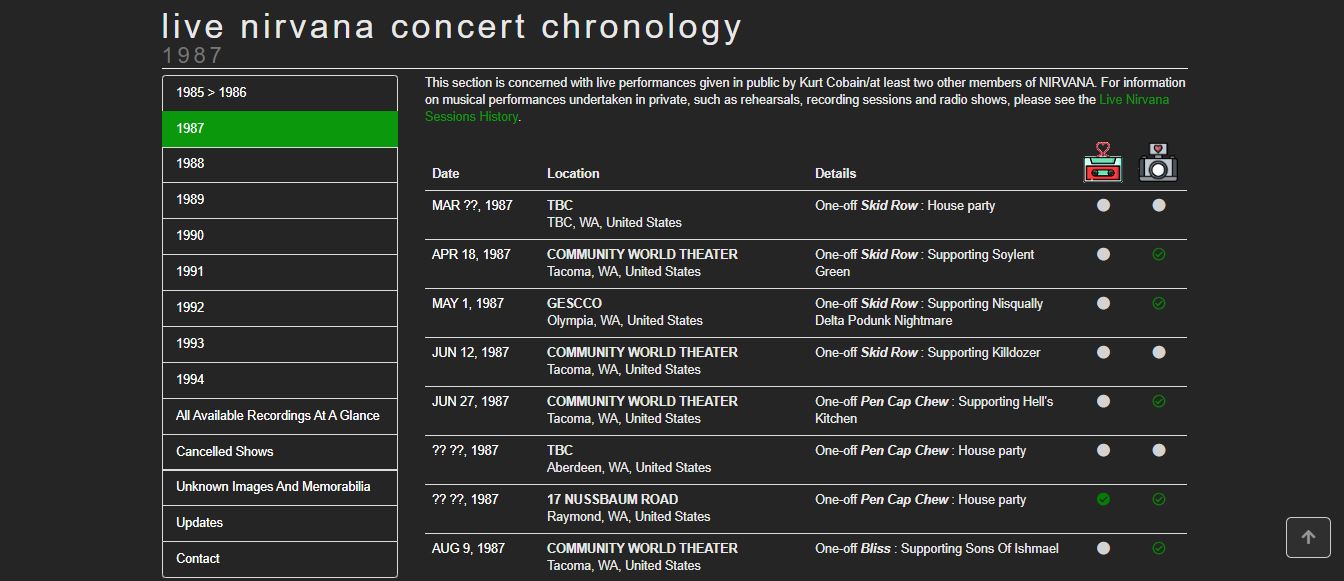The image size is (1344, 581).
Task: Open the Contact page
Action: coord(280,559)
